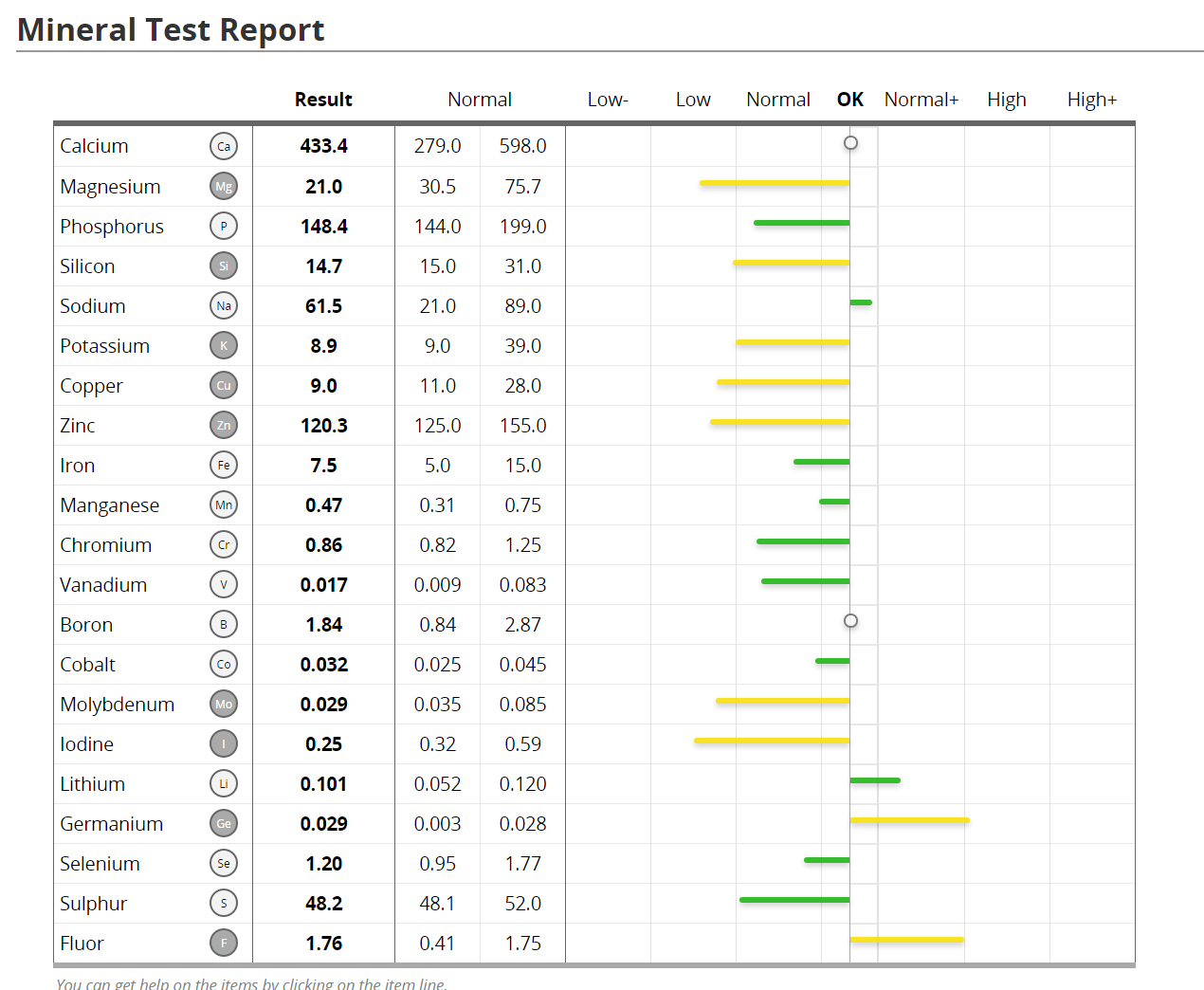Open the Zinc Zn element icon
1204x990 pixels.
click(224, 426)
